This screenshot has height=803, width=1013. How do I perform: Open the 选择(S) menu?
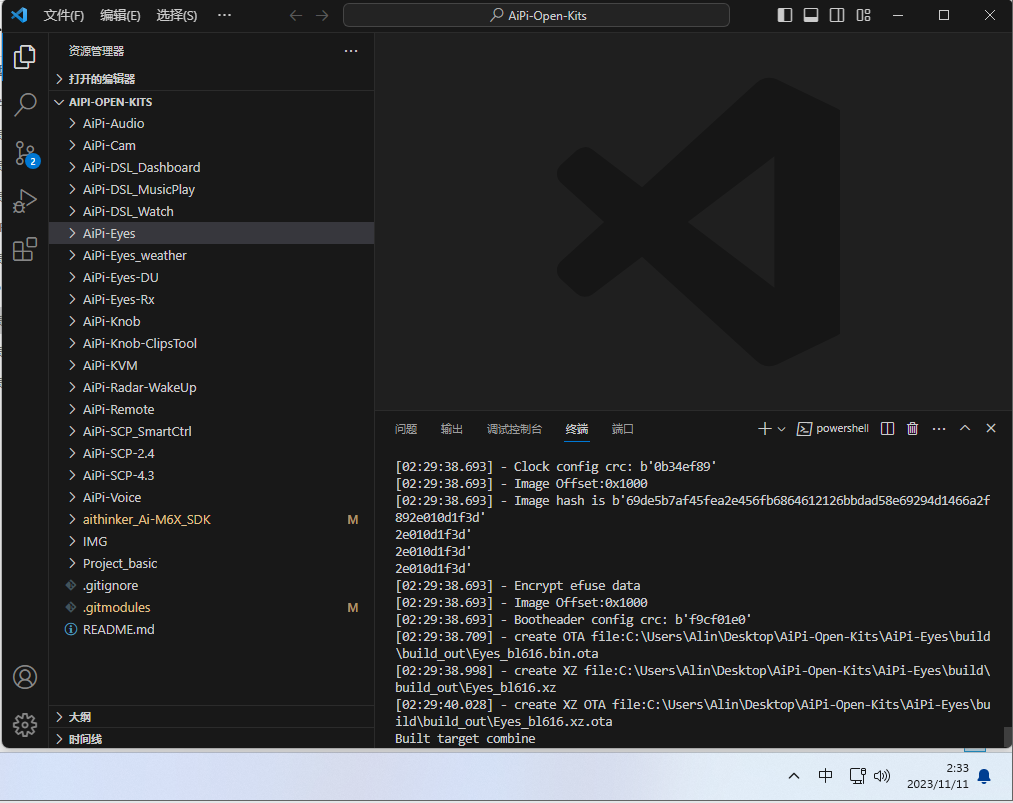(176, 15)
